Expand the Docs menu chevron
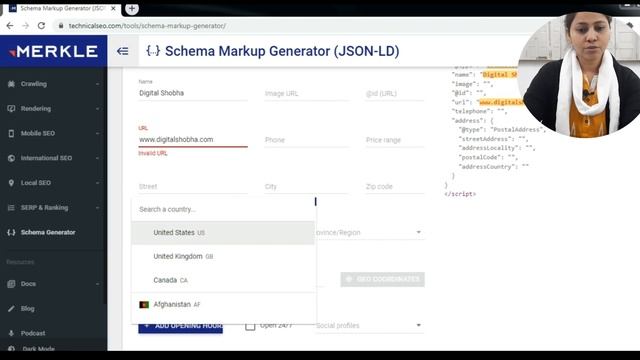 tap(98, 284)
